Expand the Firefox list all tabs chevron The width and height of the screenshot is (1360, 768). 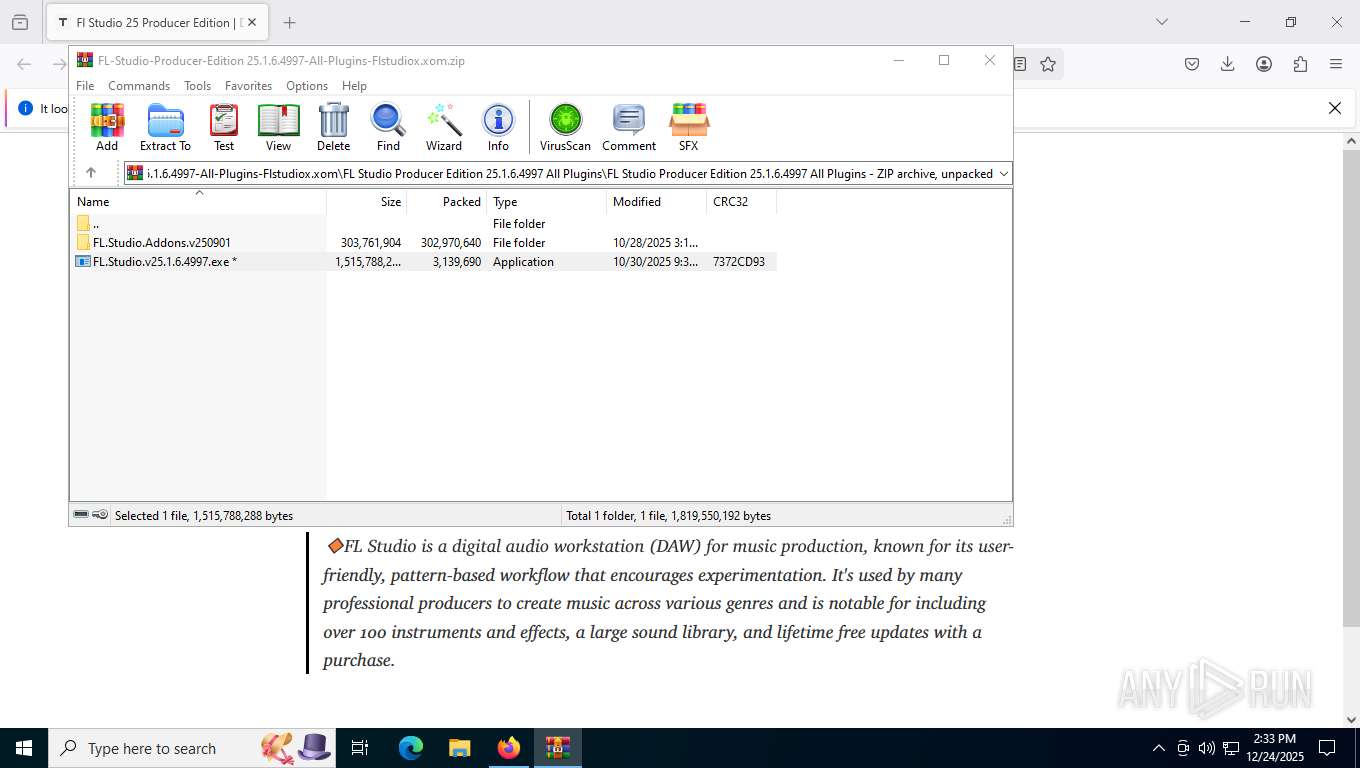pyautogui.click(x=1162, y=22)
